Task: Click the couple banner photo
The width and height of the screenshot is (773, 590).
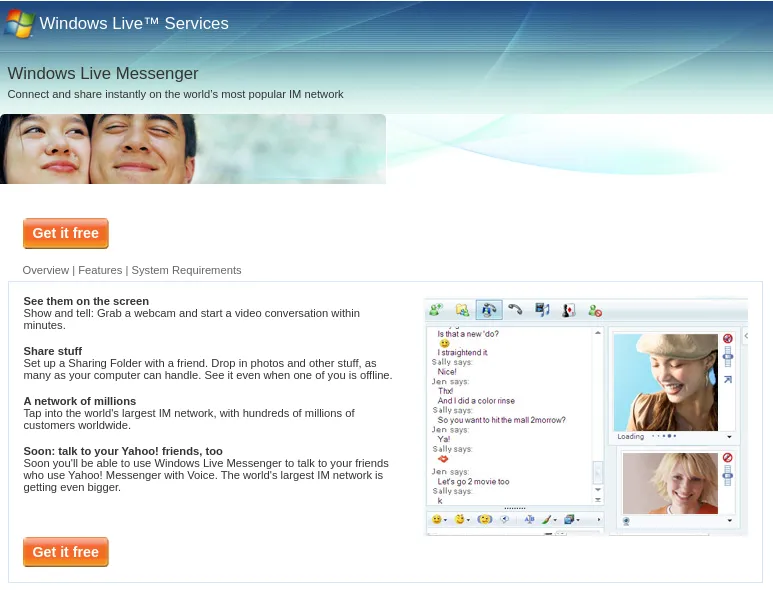Action: pos(193,149)
